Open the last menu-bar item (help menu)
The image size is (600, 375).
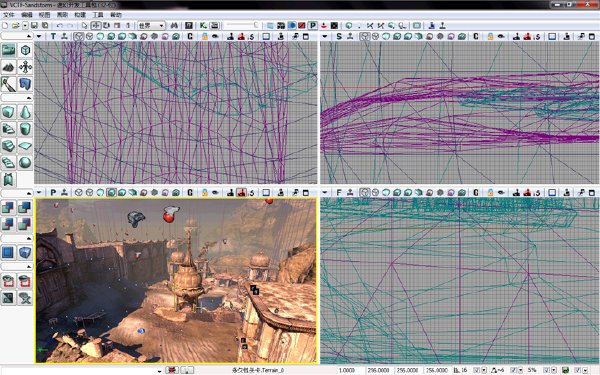116,15
